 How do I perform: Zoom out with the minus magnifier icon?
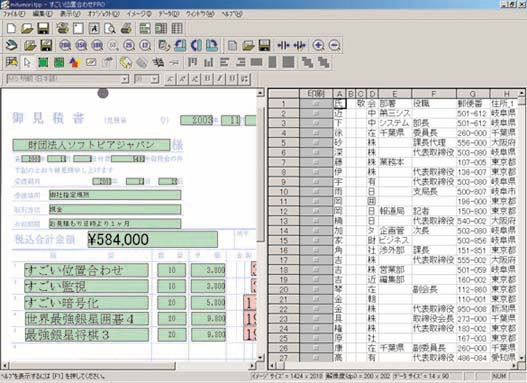[334, 45]
